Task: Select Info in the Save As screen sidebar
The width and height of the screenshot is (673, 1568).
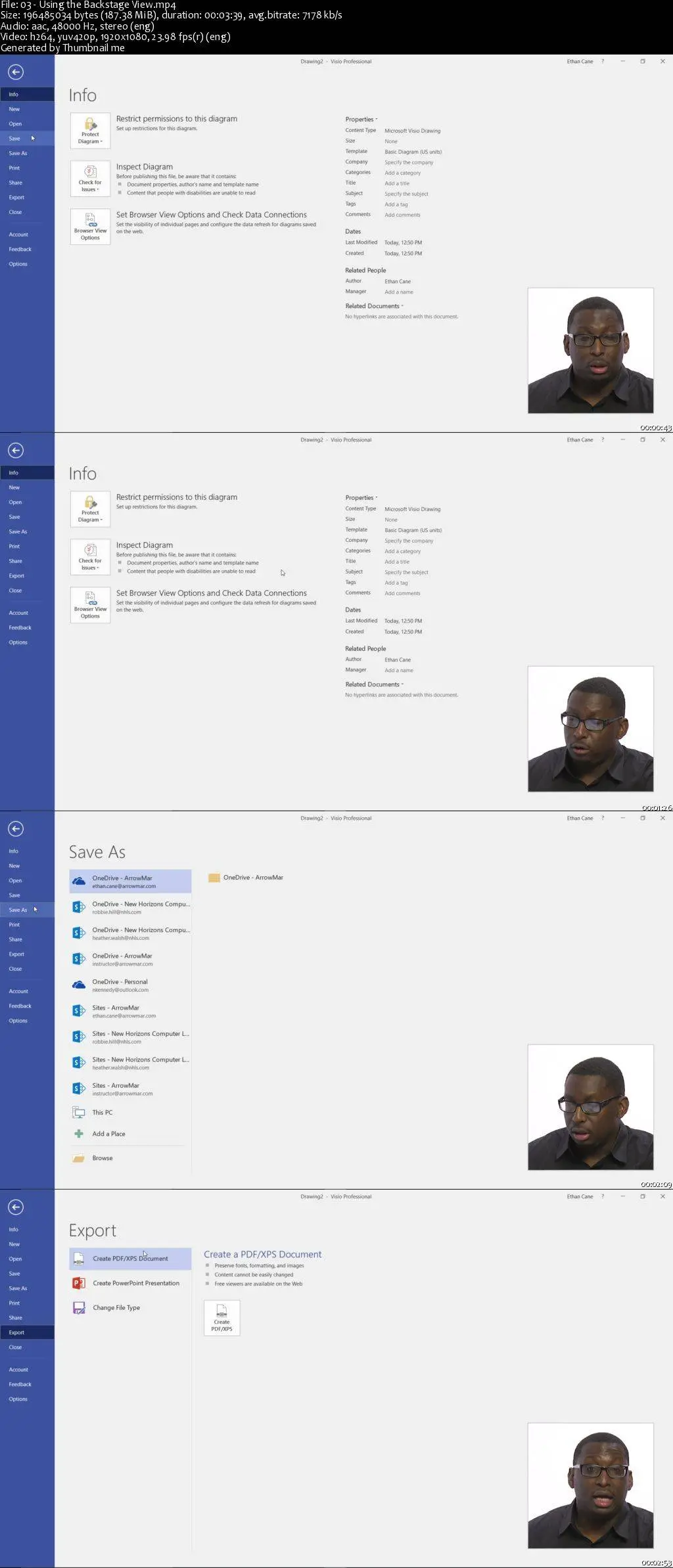Action: point(27,851)
